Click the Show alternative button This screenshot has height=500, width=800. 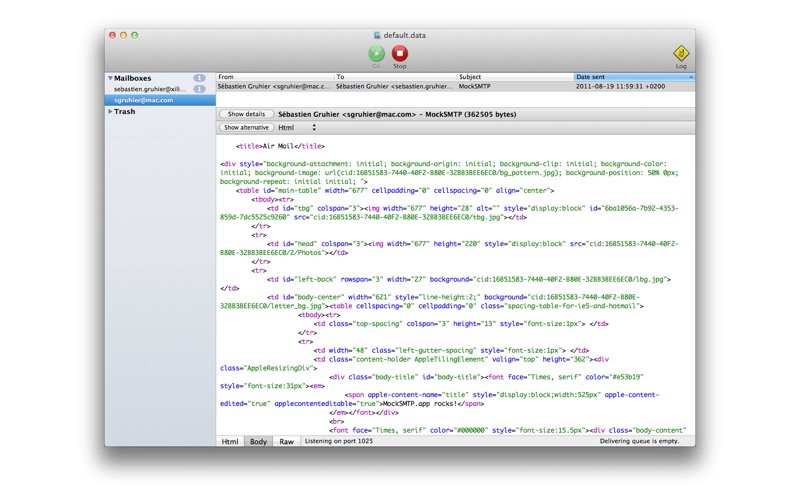(246, 128)
